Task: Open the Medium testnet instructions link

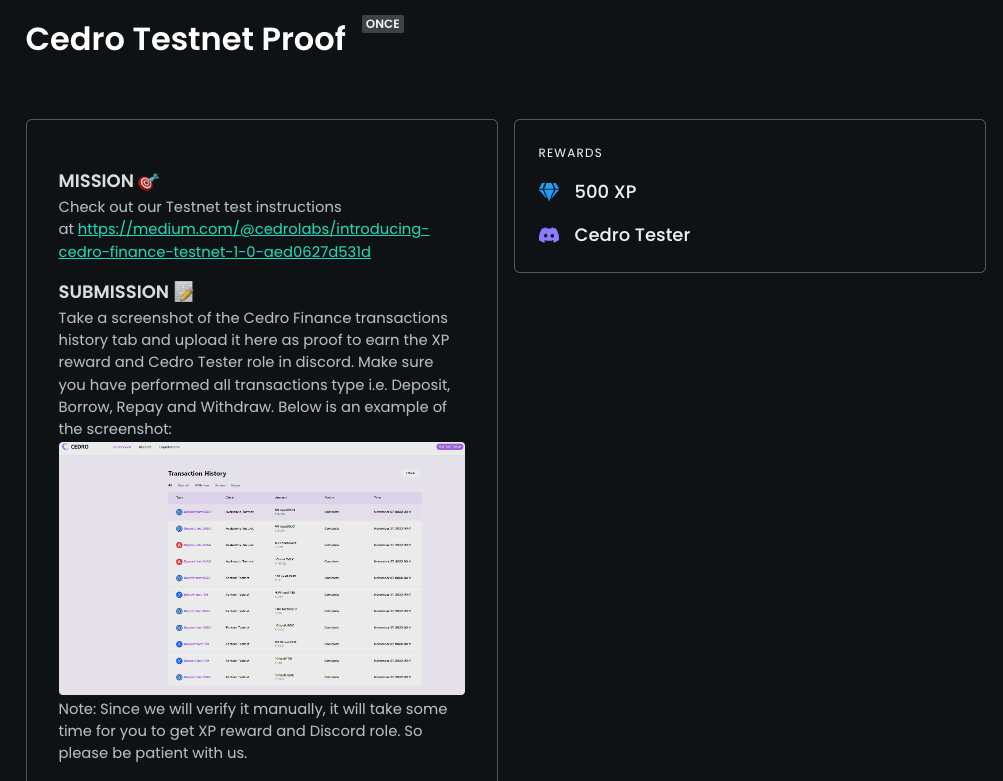Action: [x=244, y=240]
